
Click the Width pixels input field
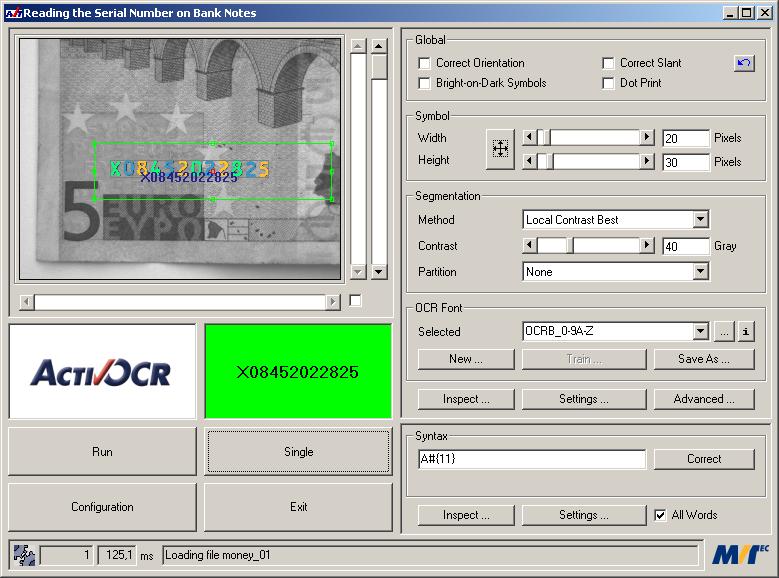pos(686,138)
